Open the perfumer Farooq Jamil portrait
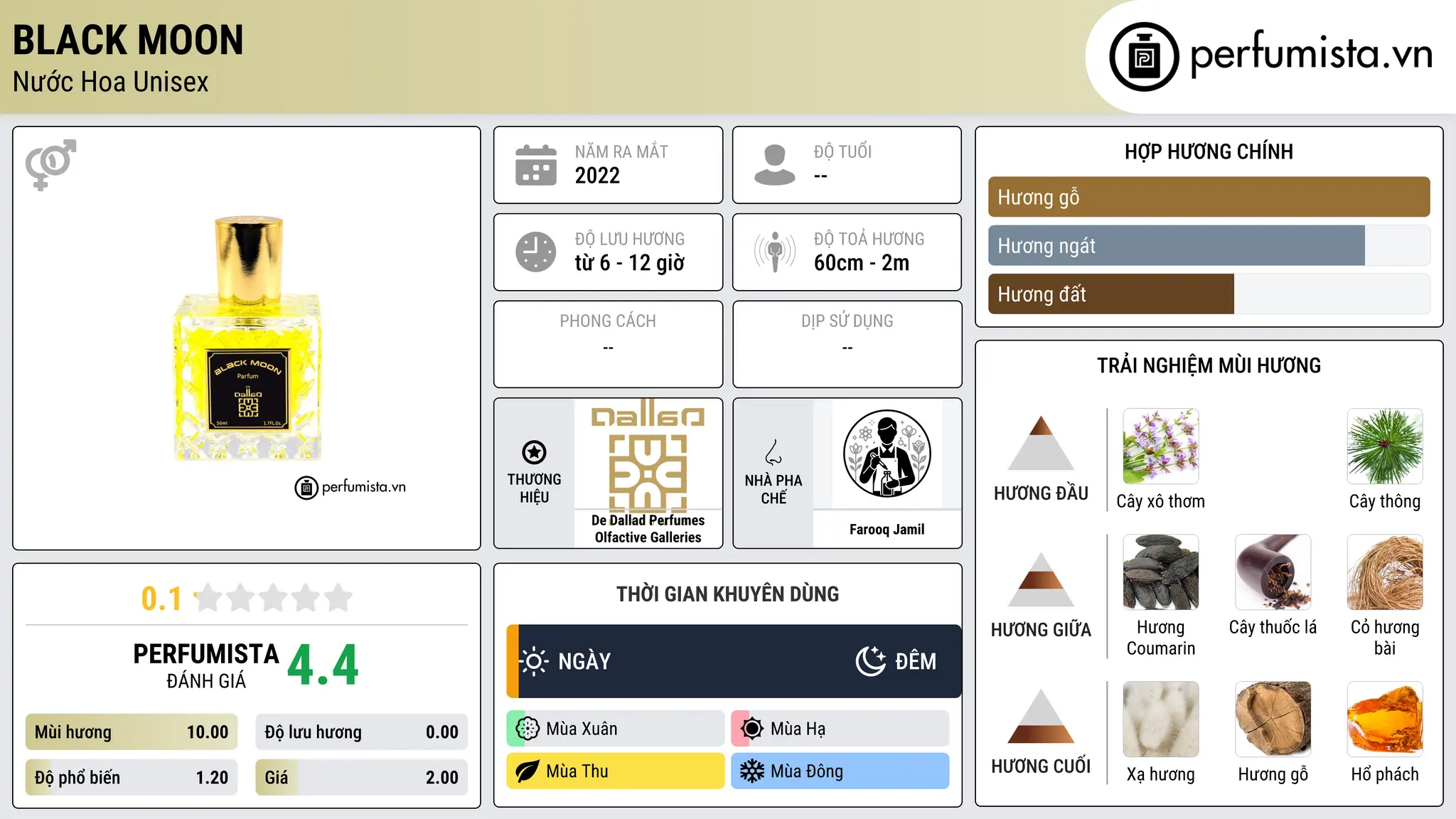The image size is (1456, 819). point(887,454)
